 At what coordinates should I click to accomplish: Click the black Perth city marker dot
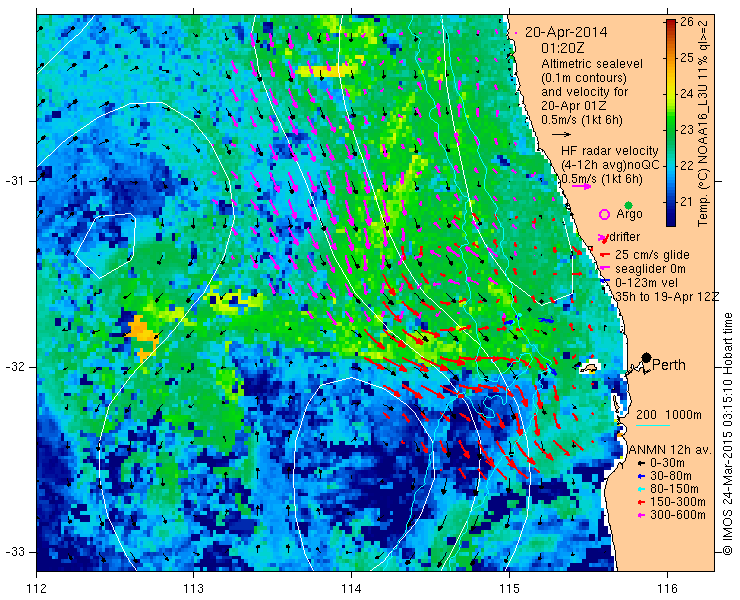(x=647, y=357)
